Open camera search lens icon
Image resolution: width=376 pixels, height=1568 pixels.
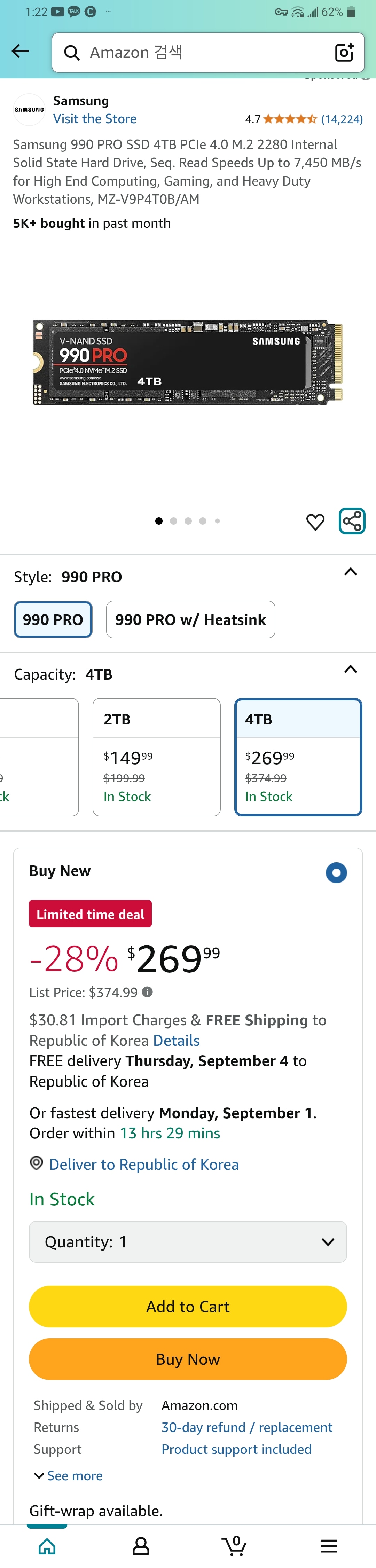344,52
